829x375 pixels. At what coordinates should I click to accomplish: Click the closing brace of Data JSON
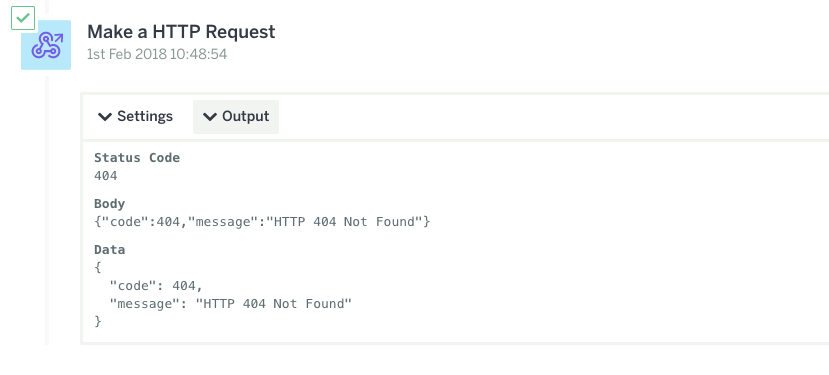98,321
